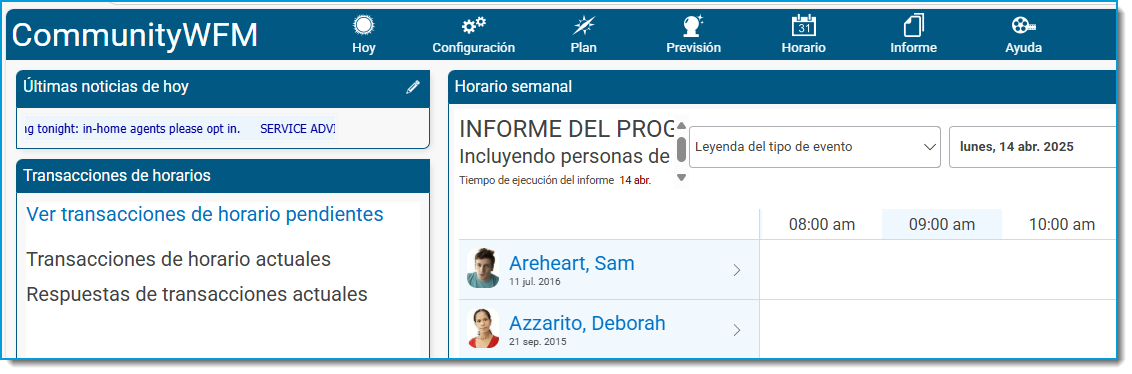Click Sam Areheart's profile photo
Viewport: 1132px width, 374px height.
(483, 269)
